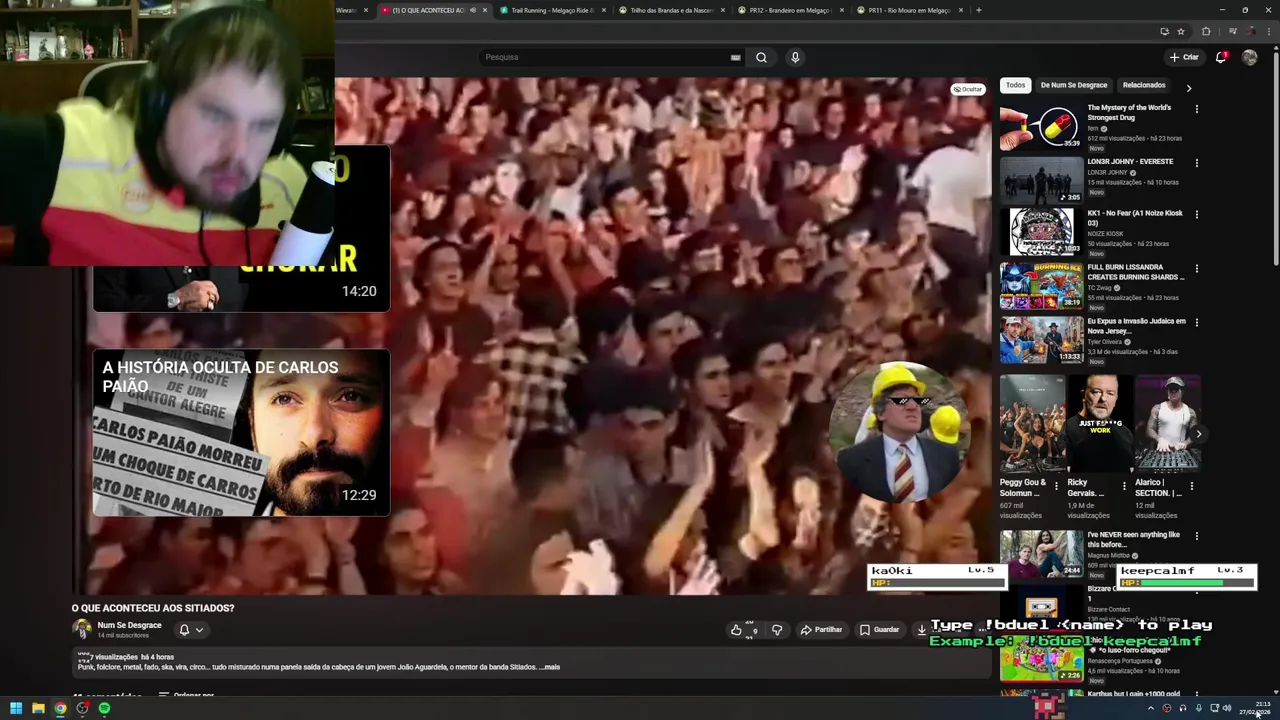Open options for Eu Expus video
1280x720 pixels.
[1196, 322]
